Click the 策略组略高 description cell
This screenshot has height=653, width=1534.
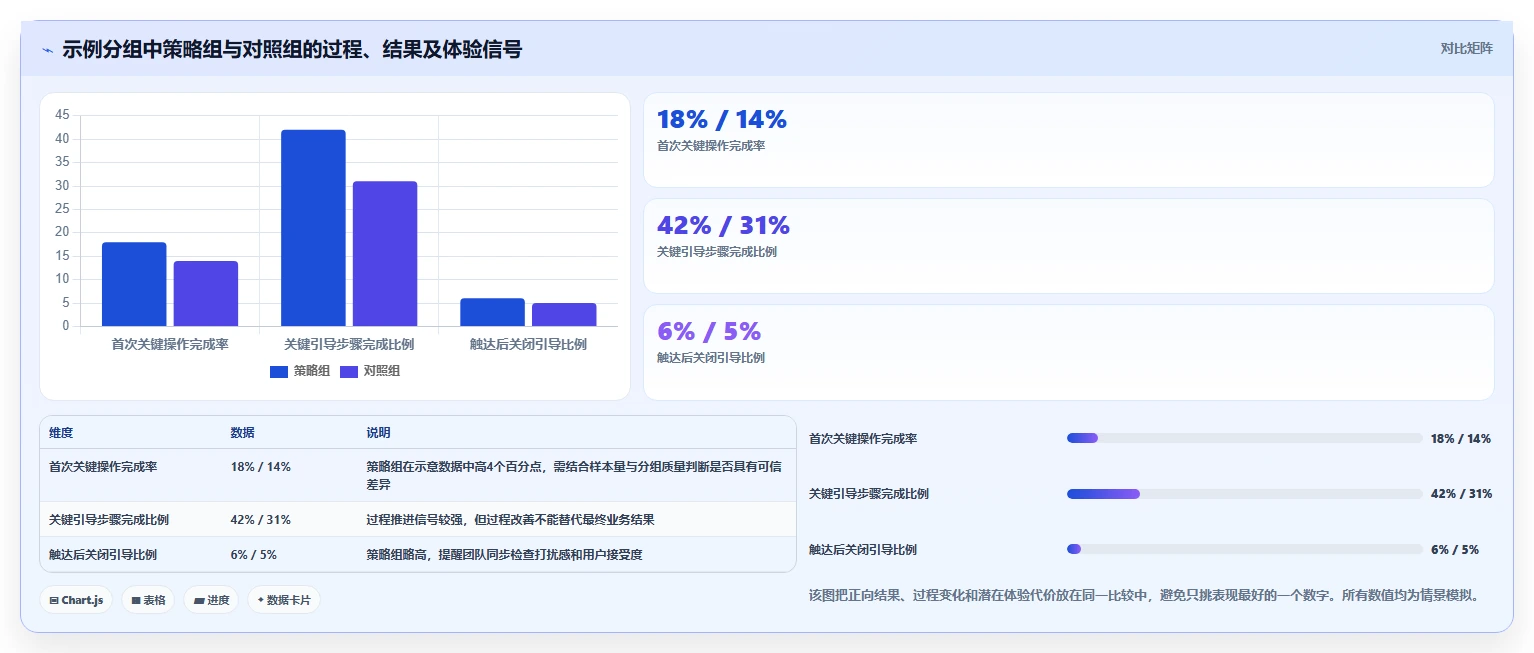(x=504, y=554)
